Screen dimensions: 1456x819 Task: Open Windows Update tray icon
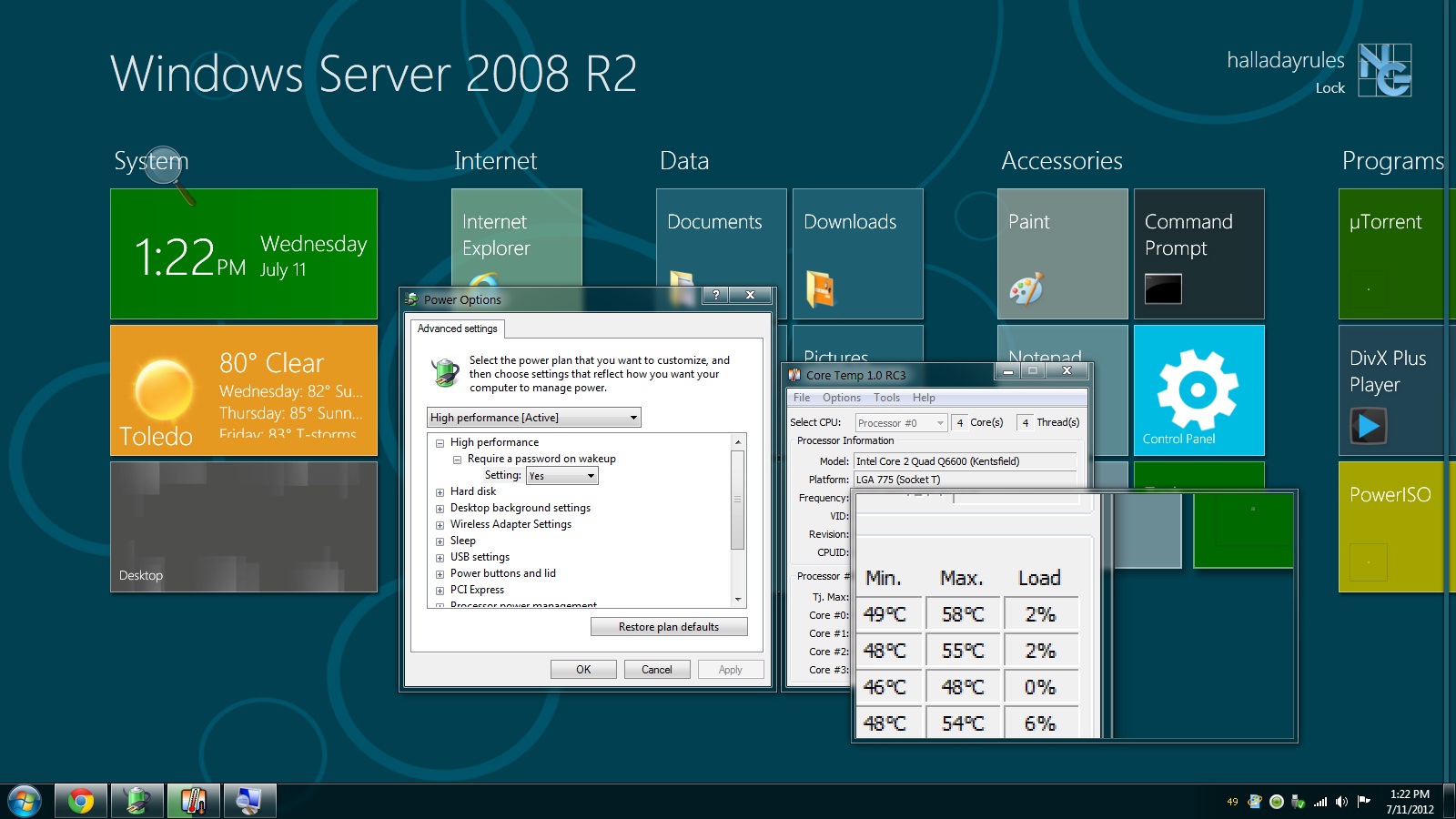pos(1255,802)
